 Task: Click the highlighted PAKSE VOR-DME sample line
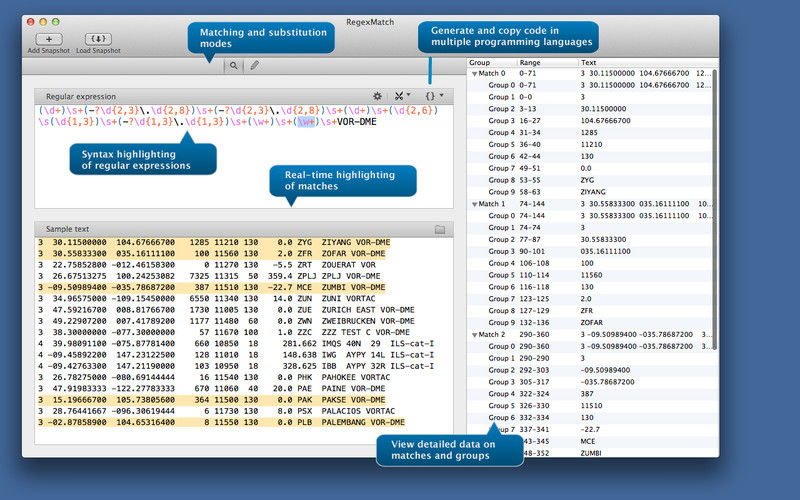[x=212, y=399]
